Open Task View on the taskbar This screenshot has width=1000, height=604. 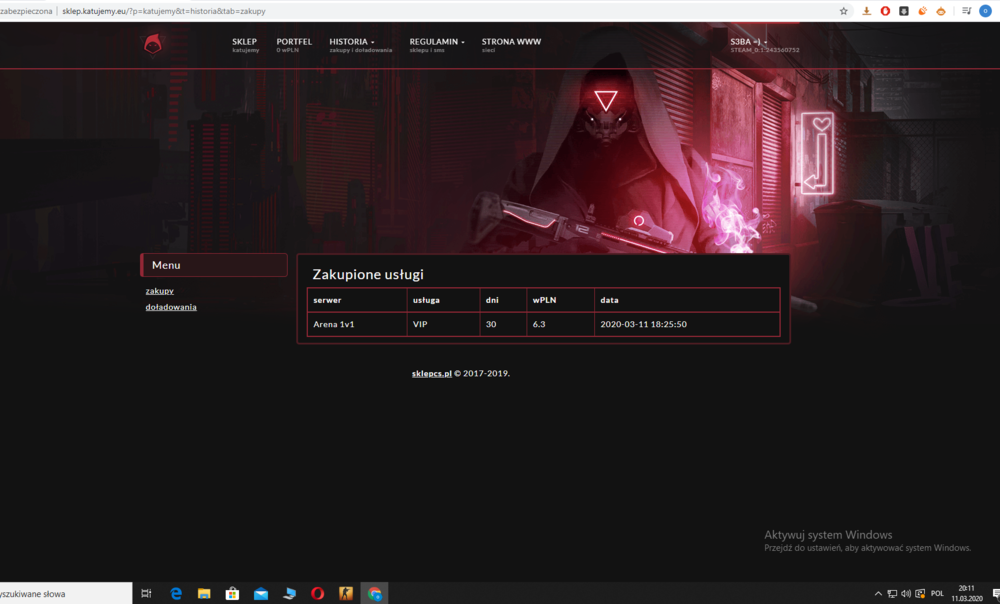coord(146,593)
